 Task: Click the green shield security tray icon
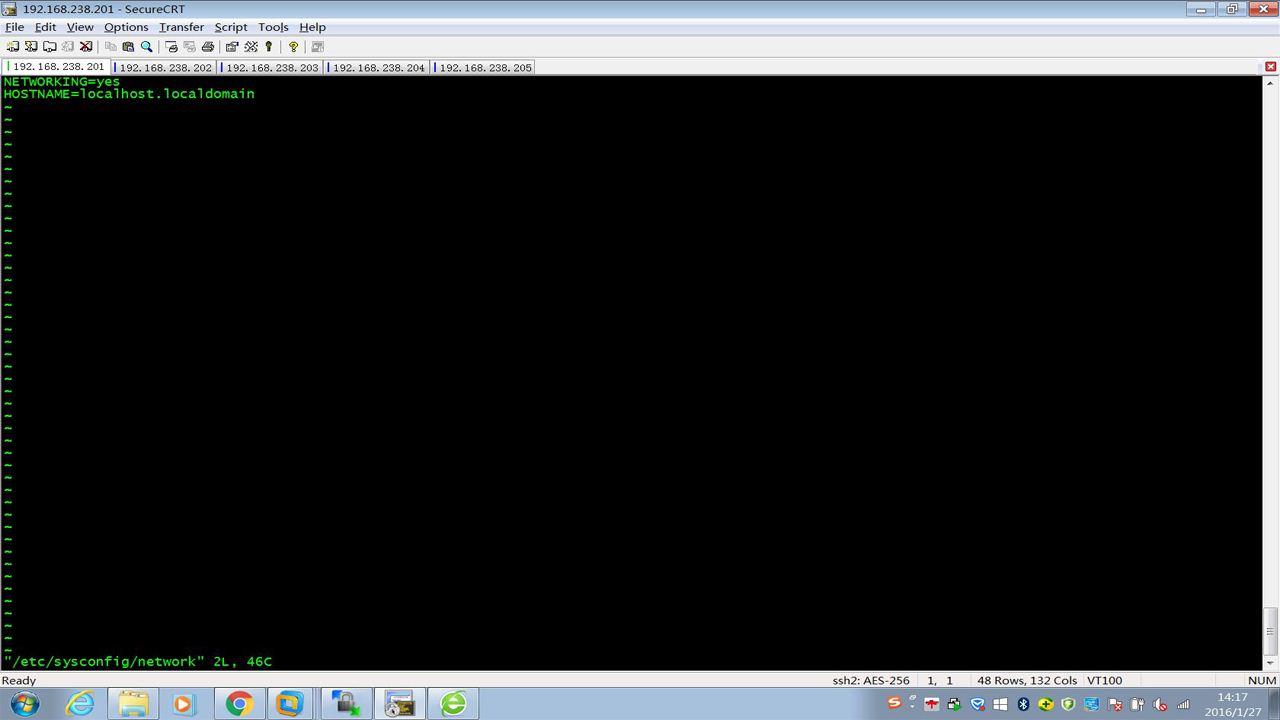pyautogui.click(x=1068, y=704)
